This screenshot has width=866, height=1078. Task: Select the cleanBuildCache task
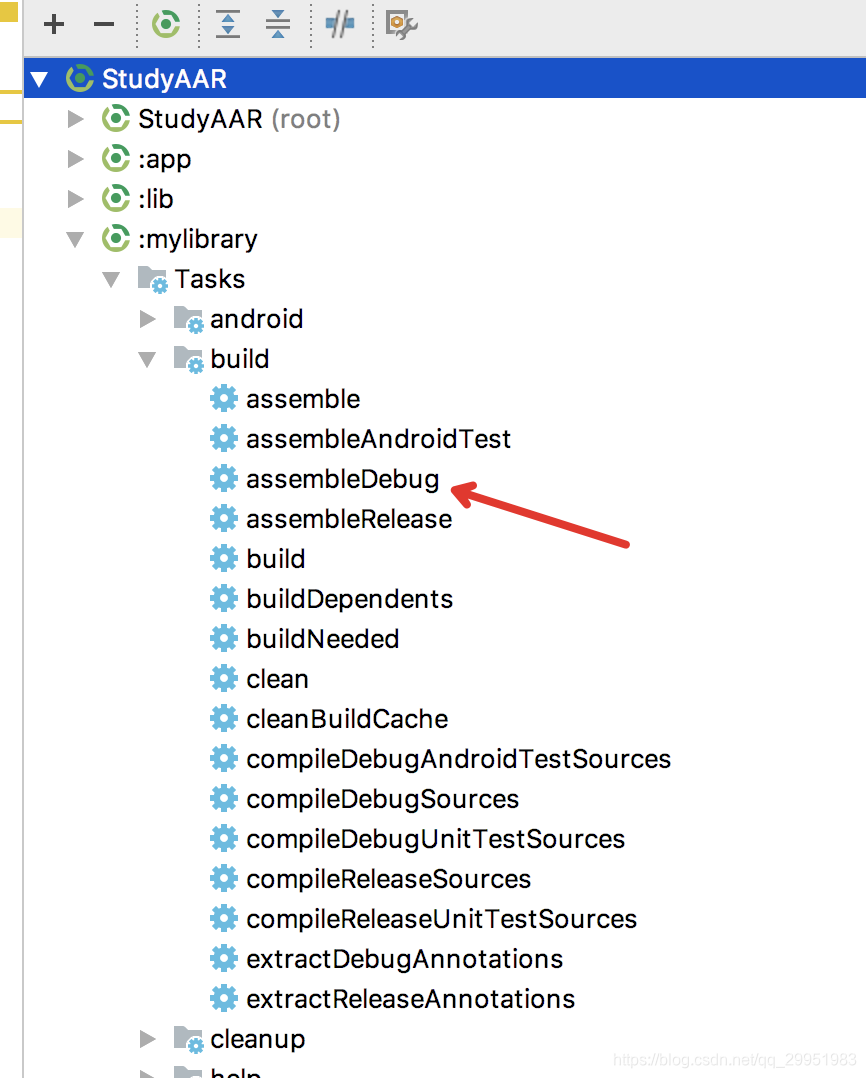(347, 719)
